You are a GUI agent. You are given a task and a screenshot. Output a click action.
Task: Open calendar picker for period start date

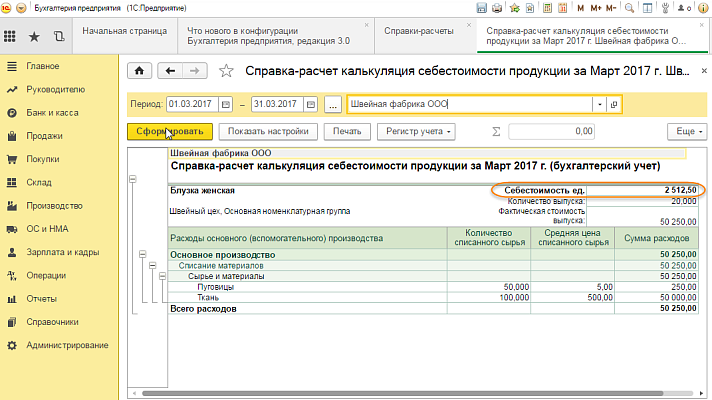pos(225,104)
